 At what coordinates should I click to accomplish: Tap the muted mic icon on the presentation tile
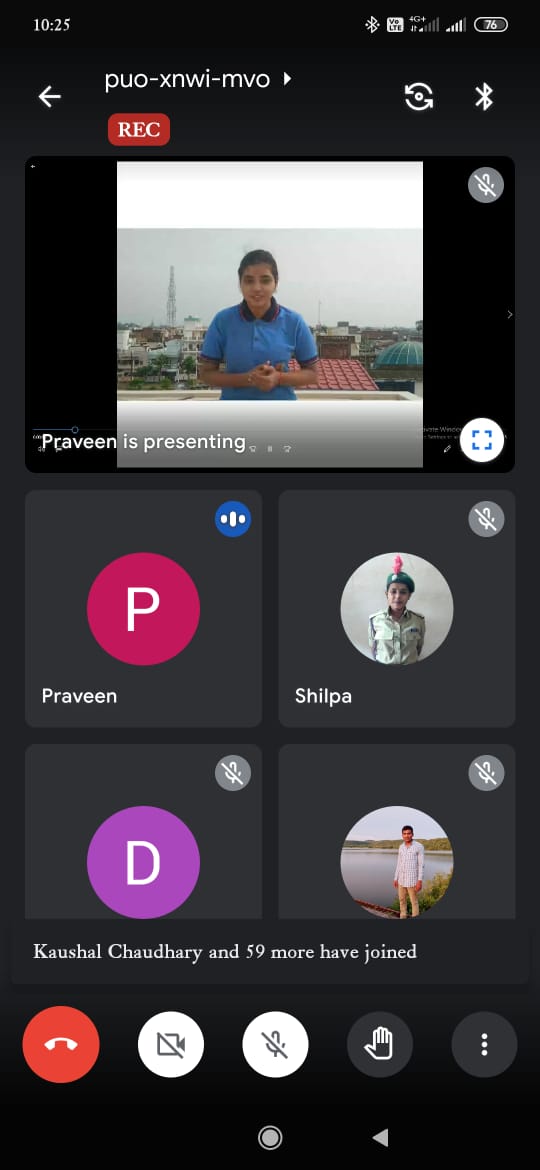coord(486,185)
